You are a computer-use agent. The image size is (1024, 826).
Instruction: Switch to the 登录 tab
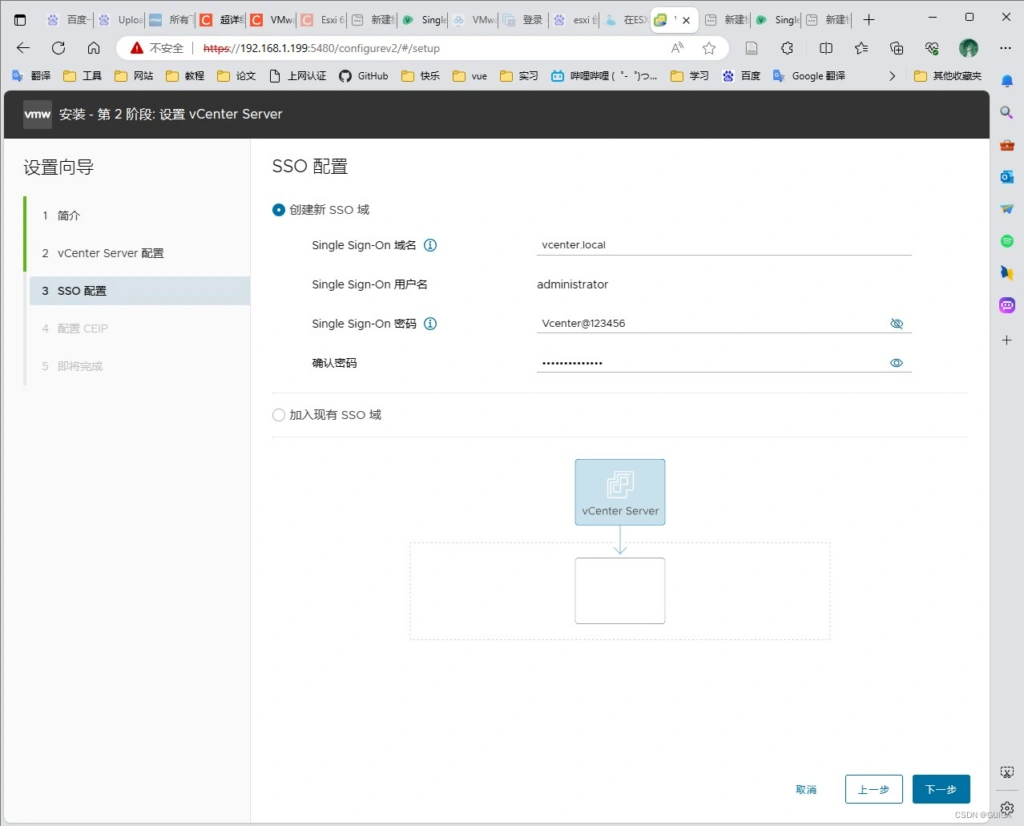tap(524, 20)
